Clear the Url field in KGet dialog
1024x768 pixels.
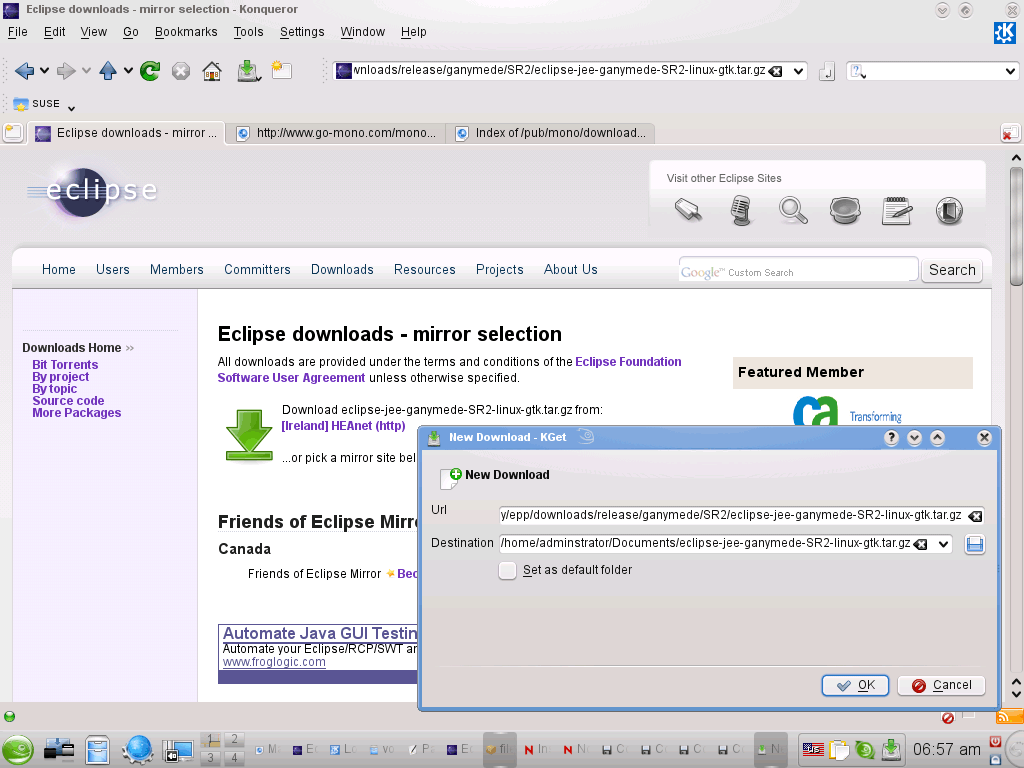pyautogui.click(x=975, y=516)
